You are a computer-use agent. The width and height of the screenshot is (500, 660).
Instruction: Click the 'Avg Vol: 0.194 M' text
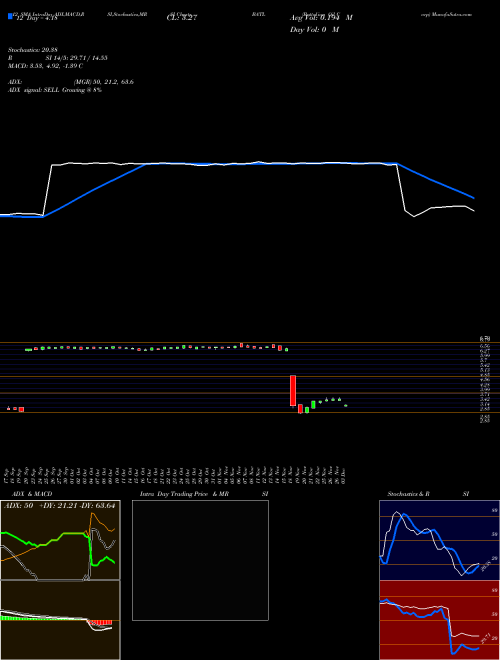coord(321,18)
